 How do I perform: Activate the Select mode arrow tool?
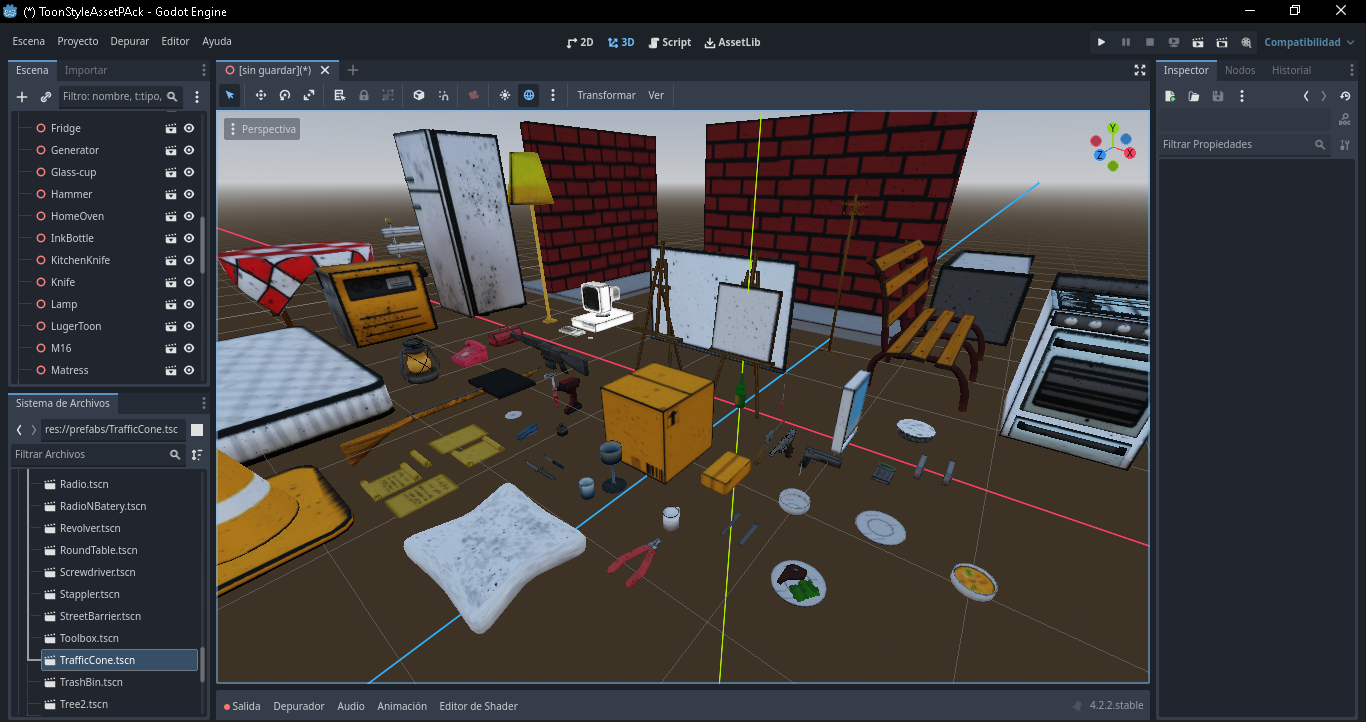tap(230, 95)
